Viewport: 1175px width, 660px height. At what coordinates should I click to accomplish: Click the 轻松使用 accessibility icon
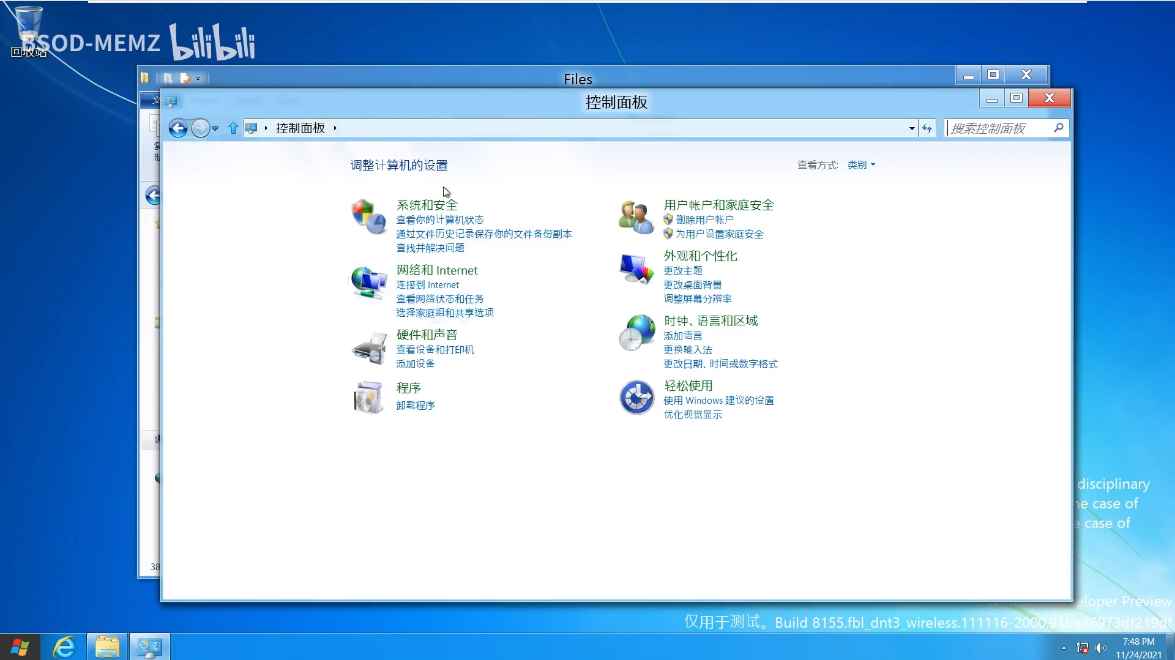(636, 398)
